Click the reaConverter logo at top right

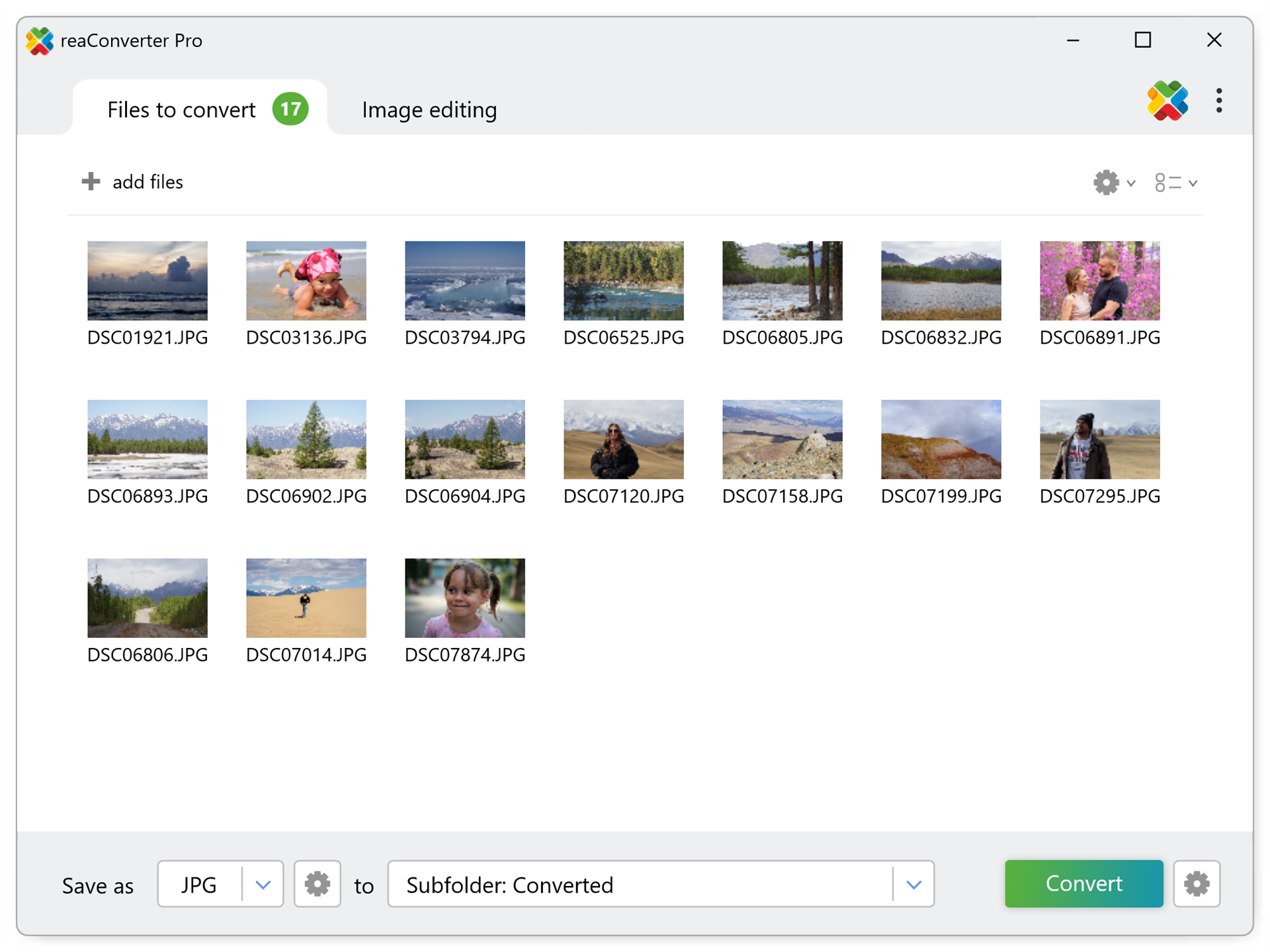(x=1167, y=101)
